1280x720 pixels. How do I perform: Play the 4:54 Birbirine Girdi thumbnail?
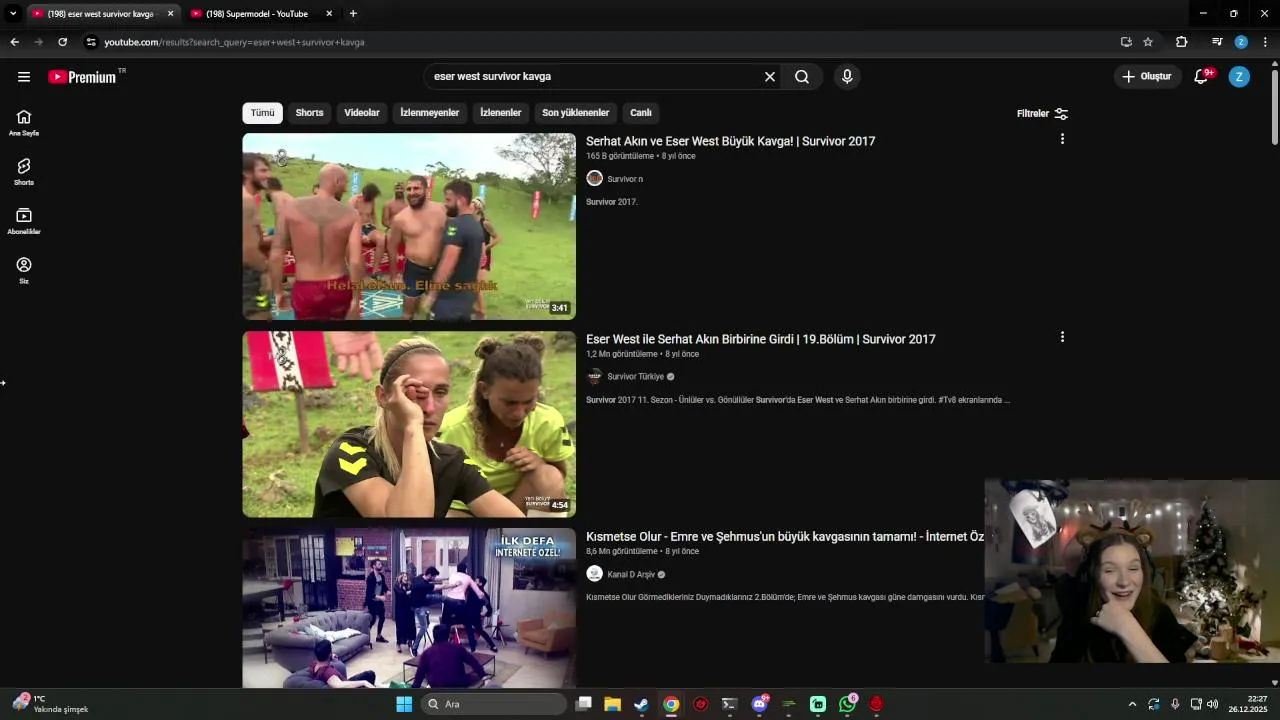pos(409,424)
